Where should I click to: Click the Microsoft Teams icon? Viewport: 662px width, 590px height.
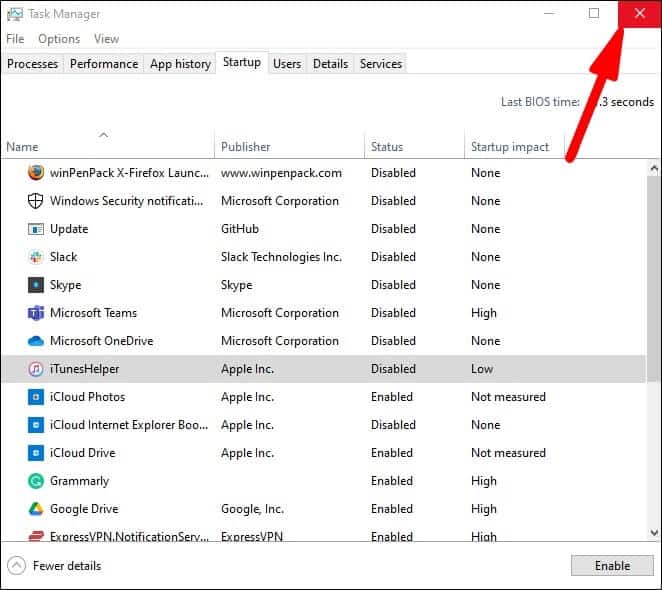click(x=36, y=313)
